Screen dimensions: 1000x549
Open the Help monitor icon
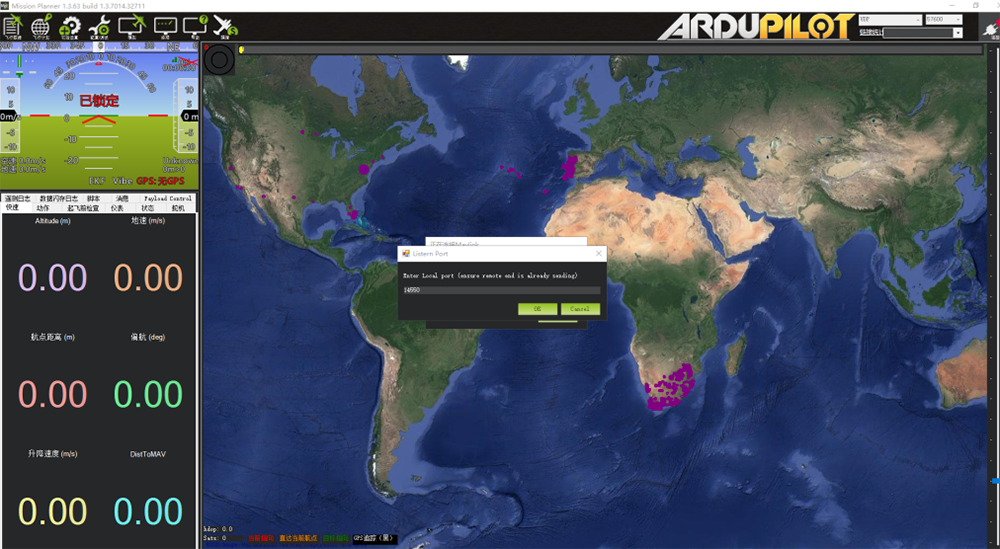click(x=196, y=26)
